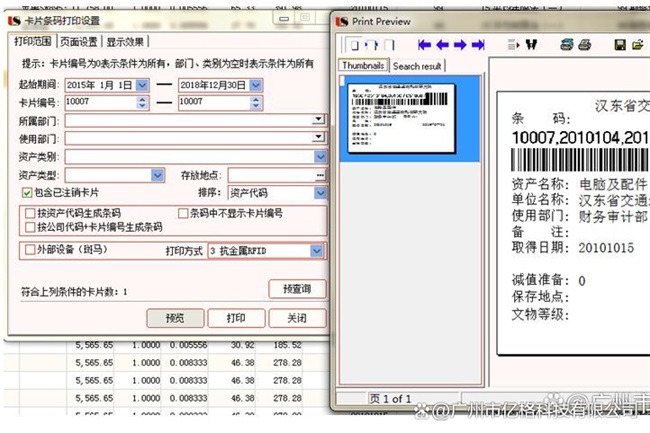The width and height of the screenshot is (650, 433).
Task: Click the binoculars search icon
Action: [x=529, y=45]
